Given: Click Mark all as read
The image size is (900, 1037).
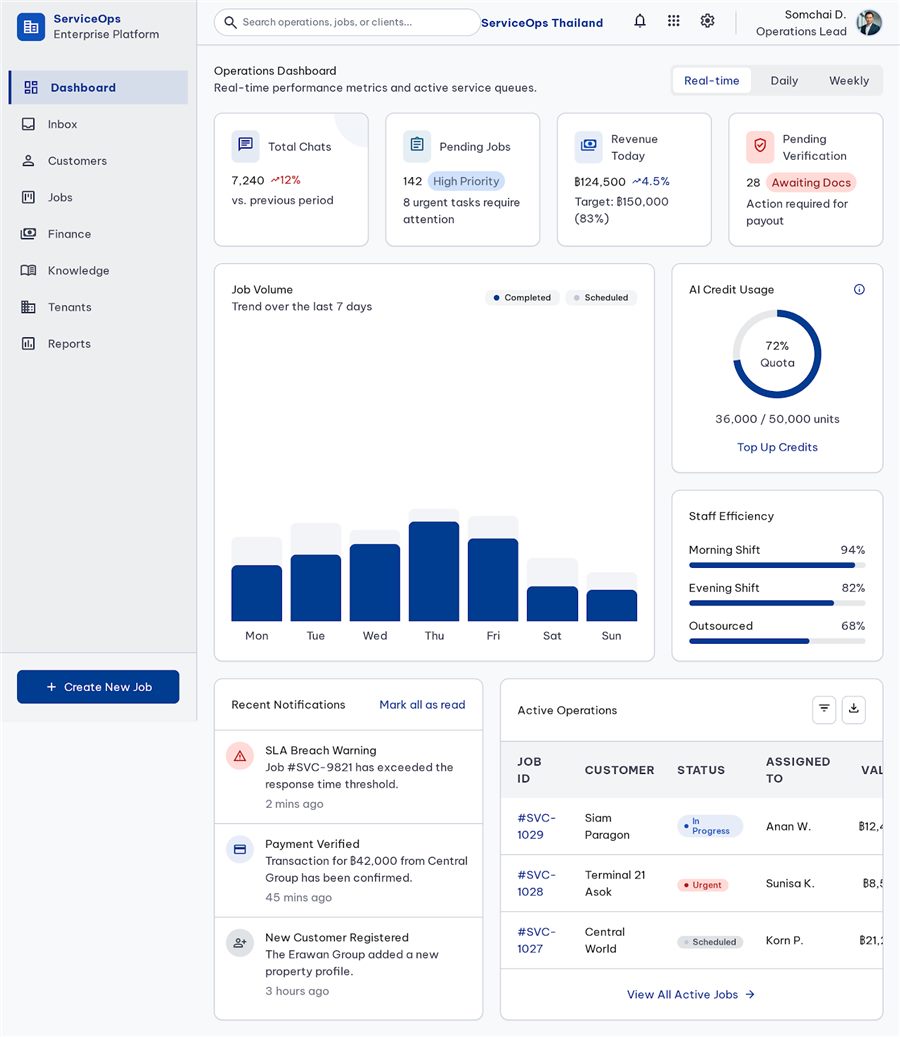Looking at the screenshot, I should (x=422, y=704).
